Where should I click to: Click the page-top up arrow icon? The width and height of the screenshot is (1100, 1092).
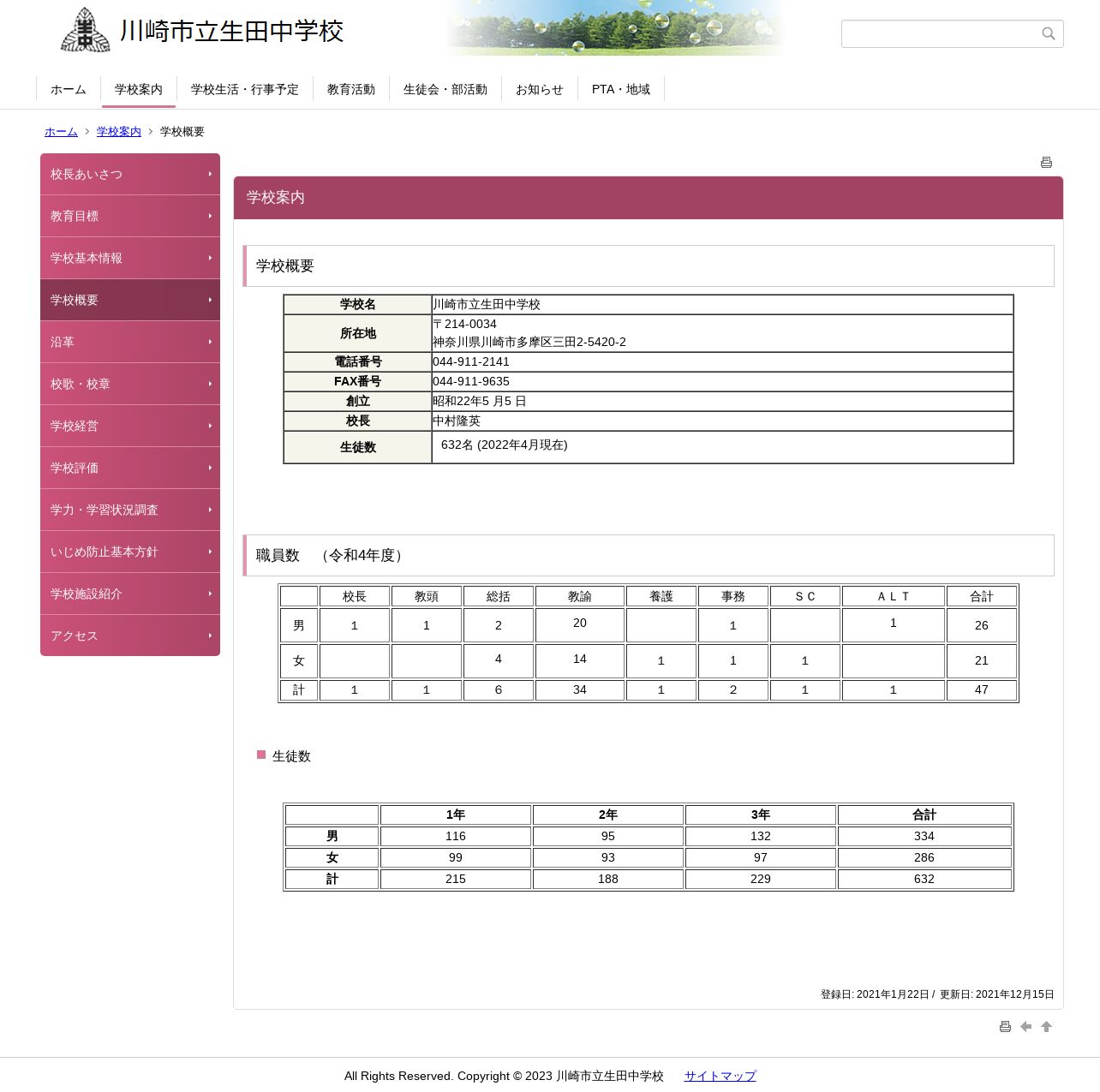click(1046, 1026)
